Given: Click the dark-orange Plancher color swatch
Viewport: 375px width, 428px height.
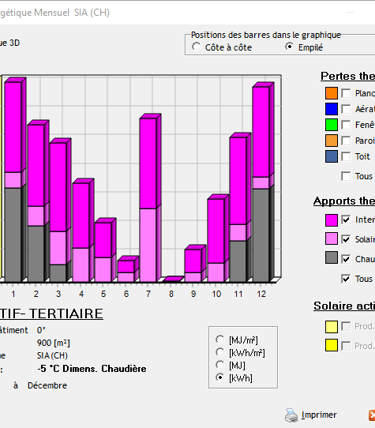Looking at the screenshot, I should pyautogui.click(x=331, y=93).
